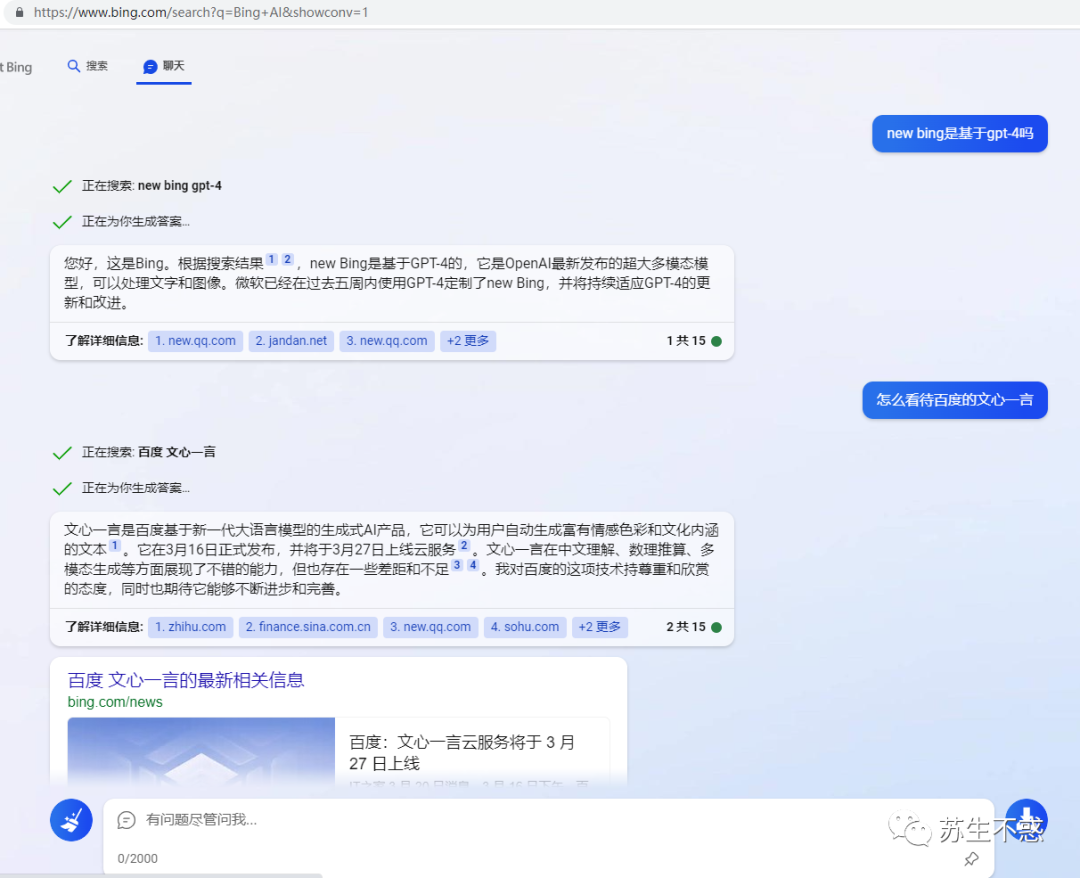Click citation 2 after 上线云服务
Image resolution: width=1080 pixels, height=878 pixels.
point(464,545)
